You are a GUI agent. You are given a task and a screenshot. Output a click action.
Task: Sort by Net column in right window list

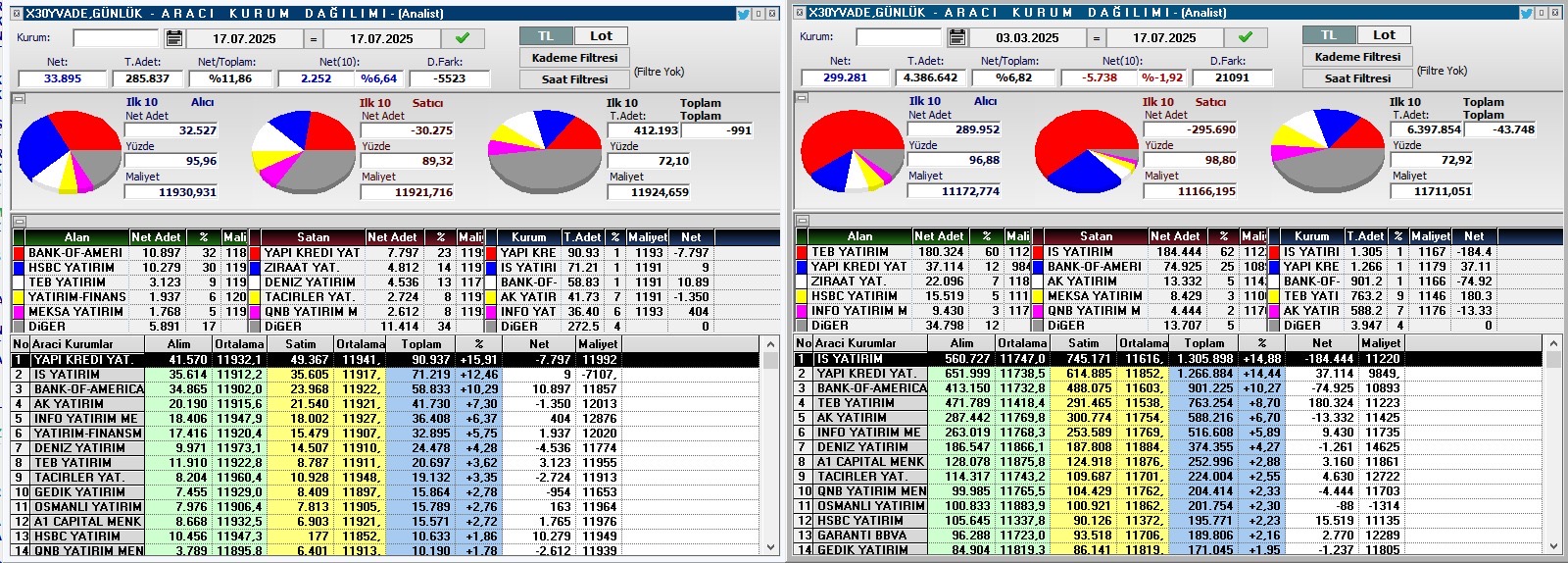(1322, 343)
